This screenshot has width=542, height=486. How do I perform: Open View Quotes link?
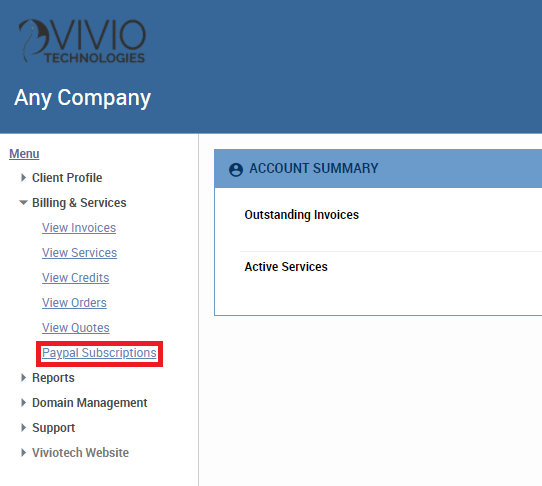coord(76,328)
